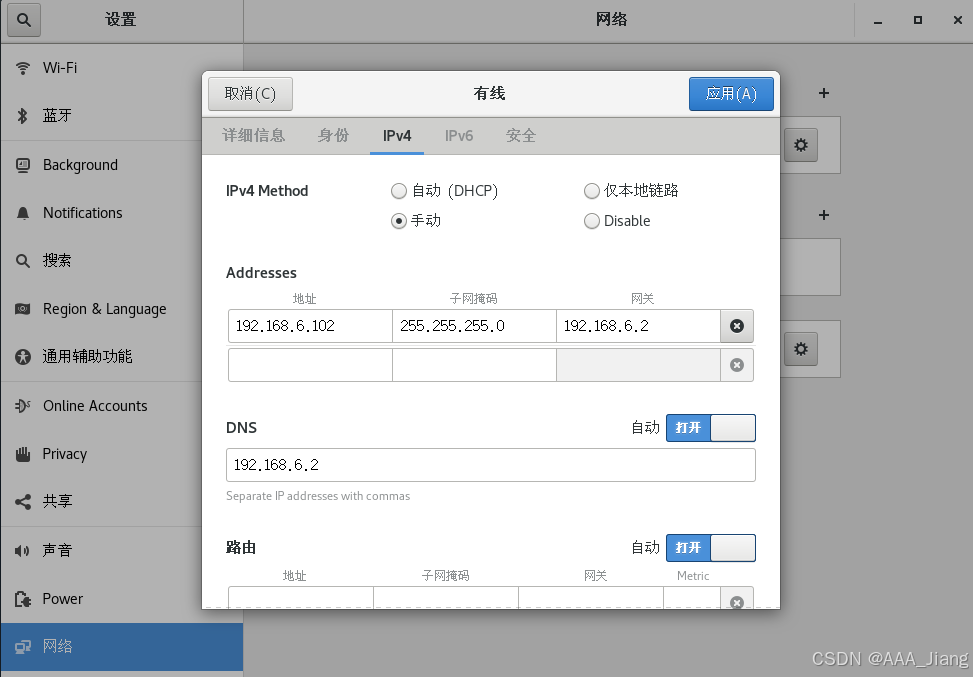Select the 网络 network item in sidebar
Screen dimensions: 973x677
(122, 647)
